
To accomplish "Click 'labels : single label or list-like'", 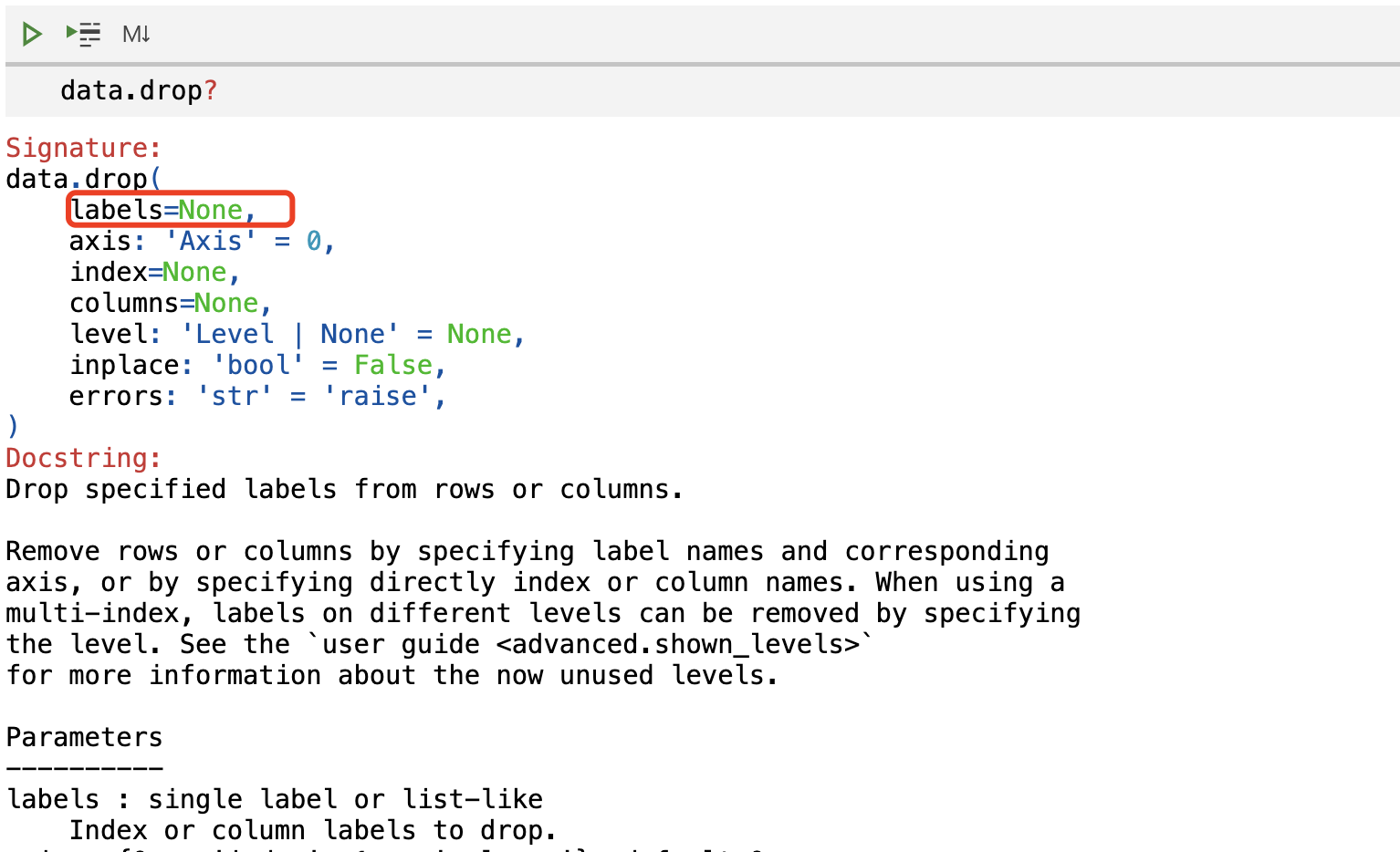I will coord(275,799).
